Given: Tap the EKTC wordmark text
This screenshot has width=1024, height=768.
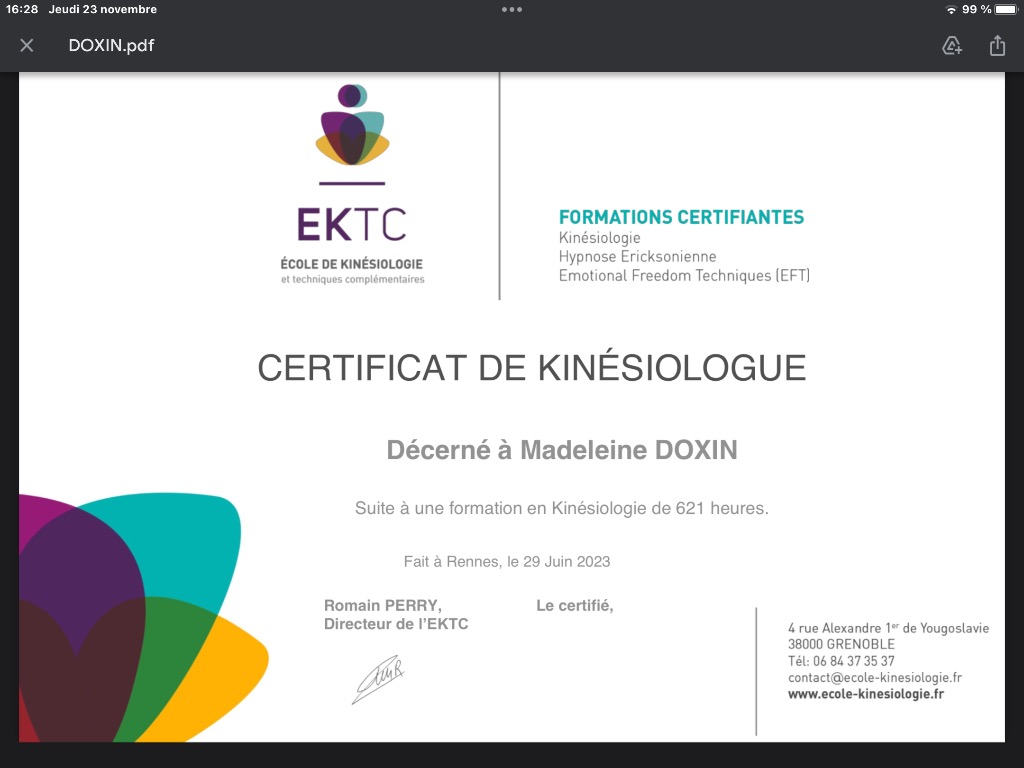Looking at the screenshot, I should point(351,224).
